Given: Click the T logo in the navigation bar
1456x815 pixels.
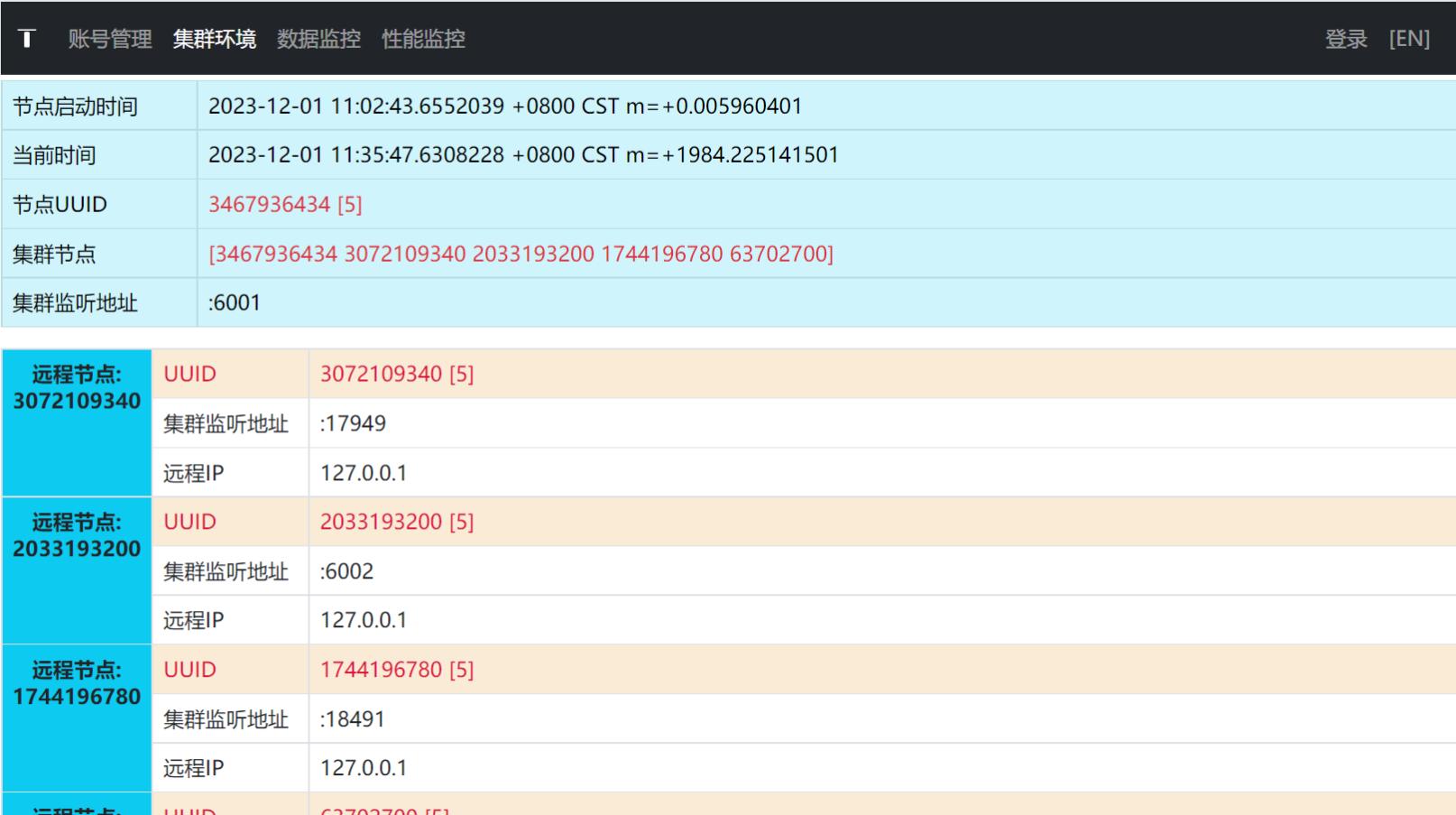Looking at the screenshot, I should [x=27, y=39].
